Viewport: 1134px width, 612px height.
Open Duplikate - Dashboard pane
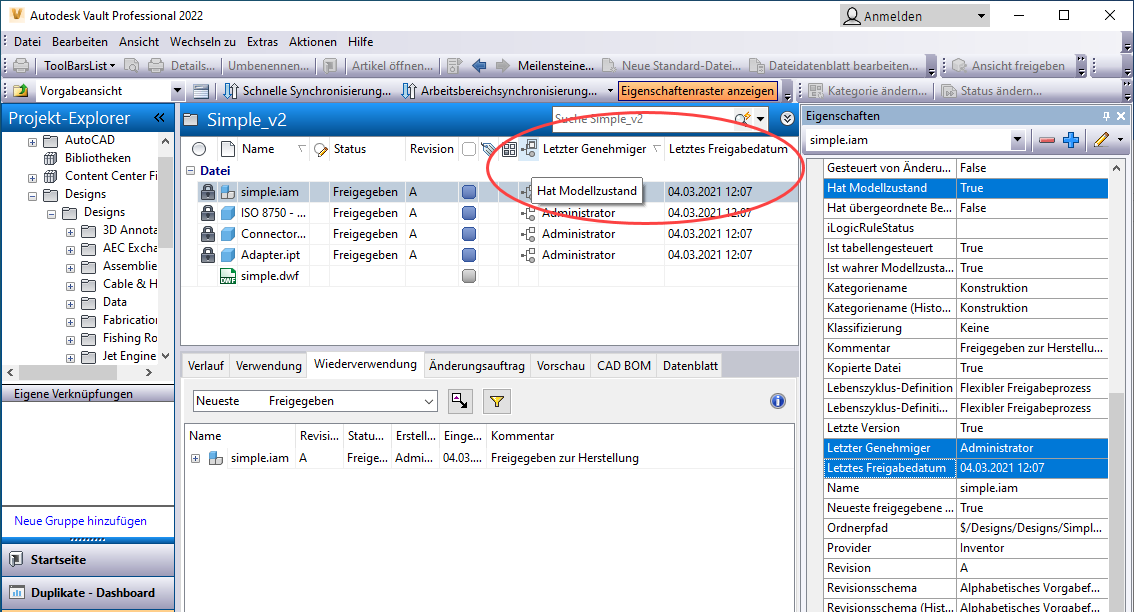[x=88, y=593]
